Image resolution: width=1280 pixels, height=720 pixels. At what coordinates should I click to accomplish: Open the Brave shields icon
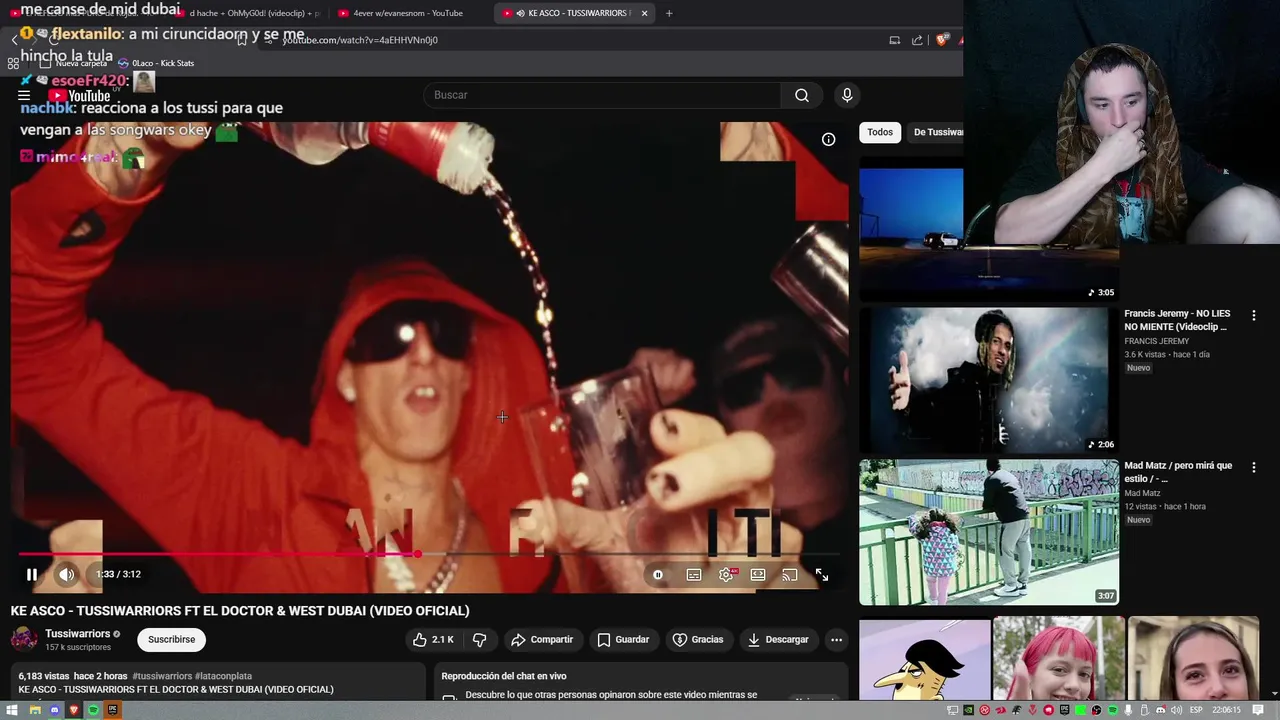coord(941,40)
